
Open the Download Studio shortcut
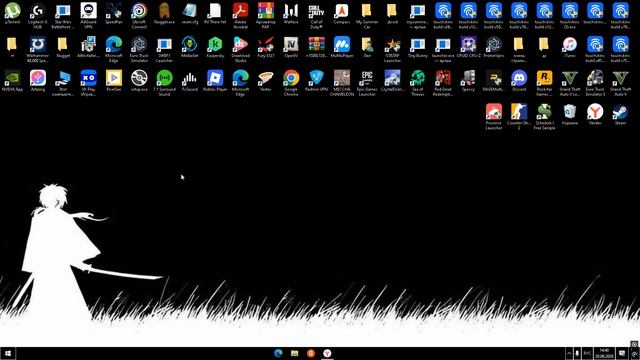[x=240, y=49]
